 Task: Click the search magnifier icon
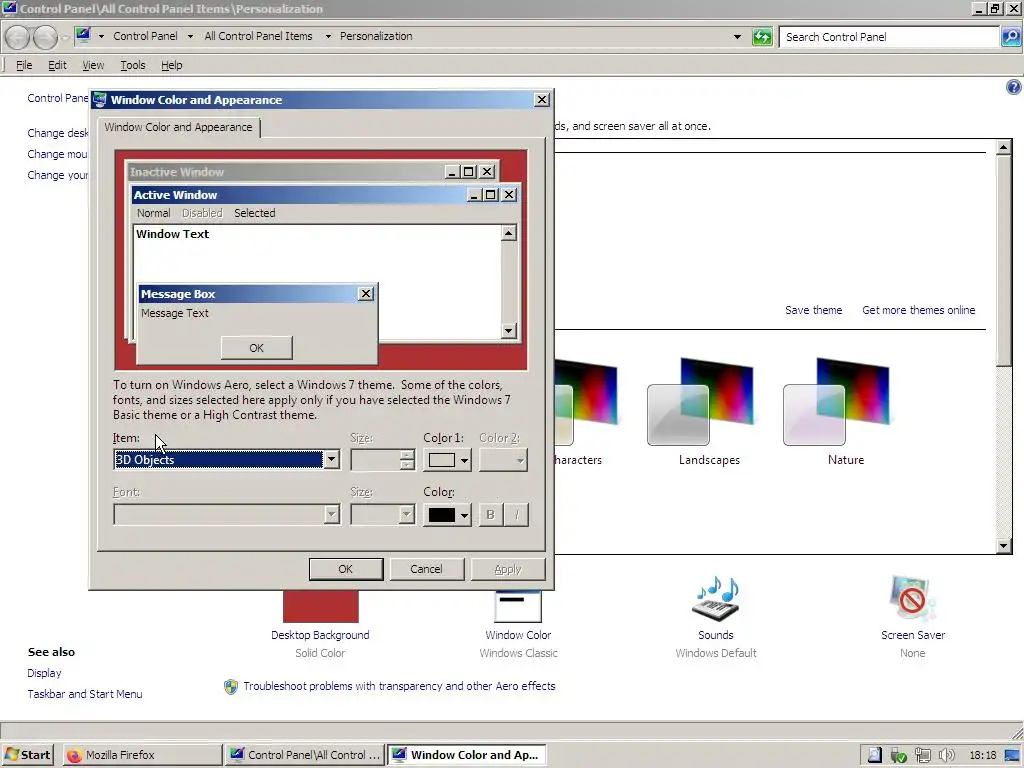tap(1010, 37)
